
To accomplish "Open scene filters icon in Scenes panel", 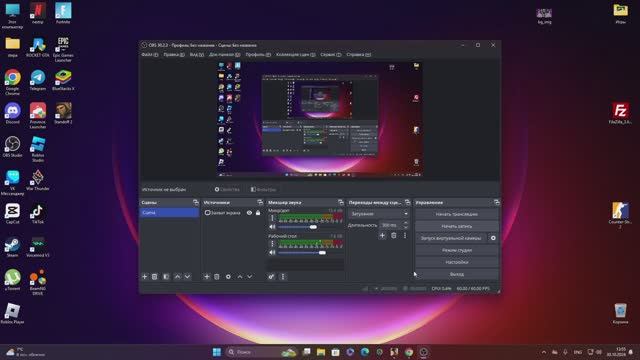I will 166,277.
